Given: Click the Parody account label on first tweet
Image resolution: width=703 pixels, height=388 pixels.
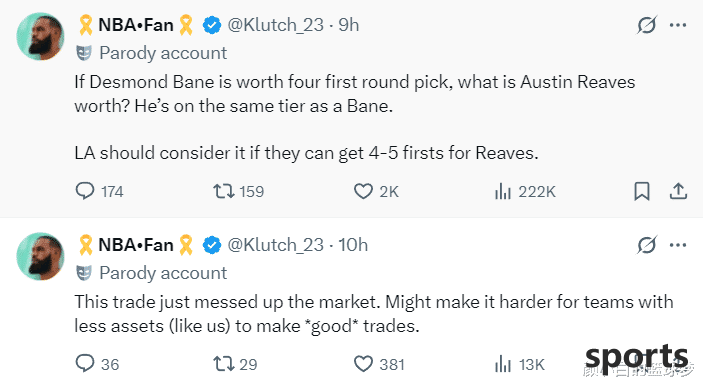Looking at the screenshot, I should click(x=163, y=53).
